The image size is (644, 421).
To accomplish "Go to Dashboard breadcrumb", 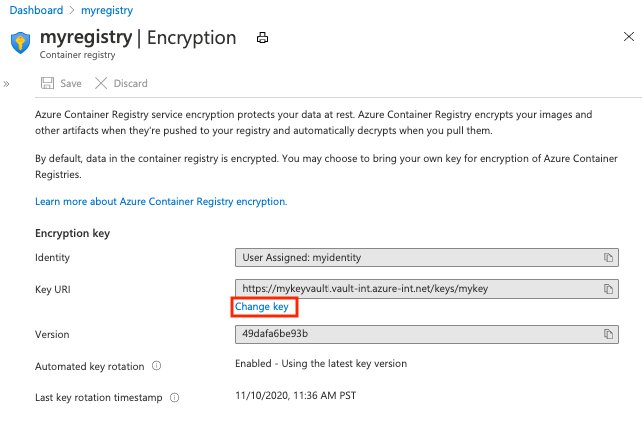I will coord(35,9).
